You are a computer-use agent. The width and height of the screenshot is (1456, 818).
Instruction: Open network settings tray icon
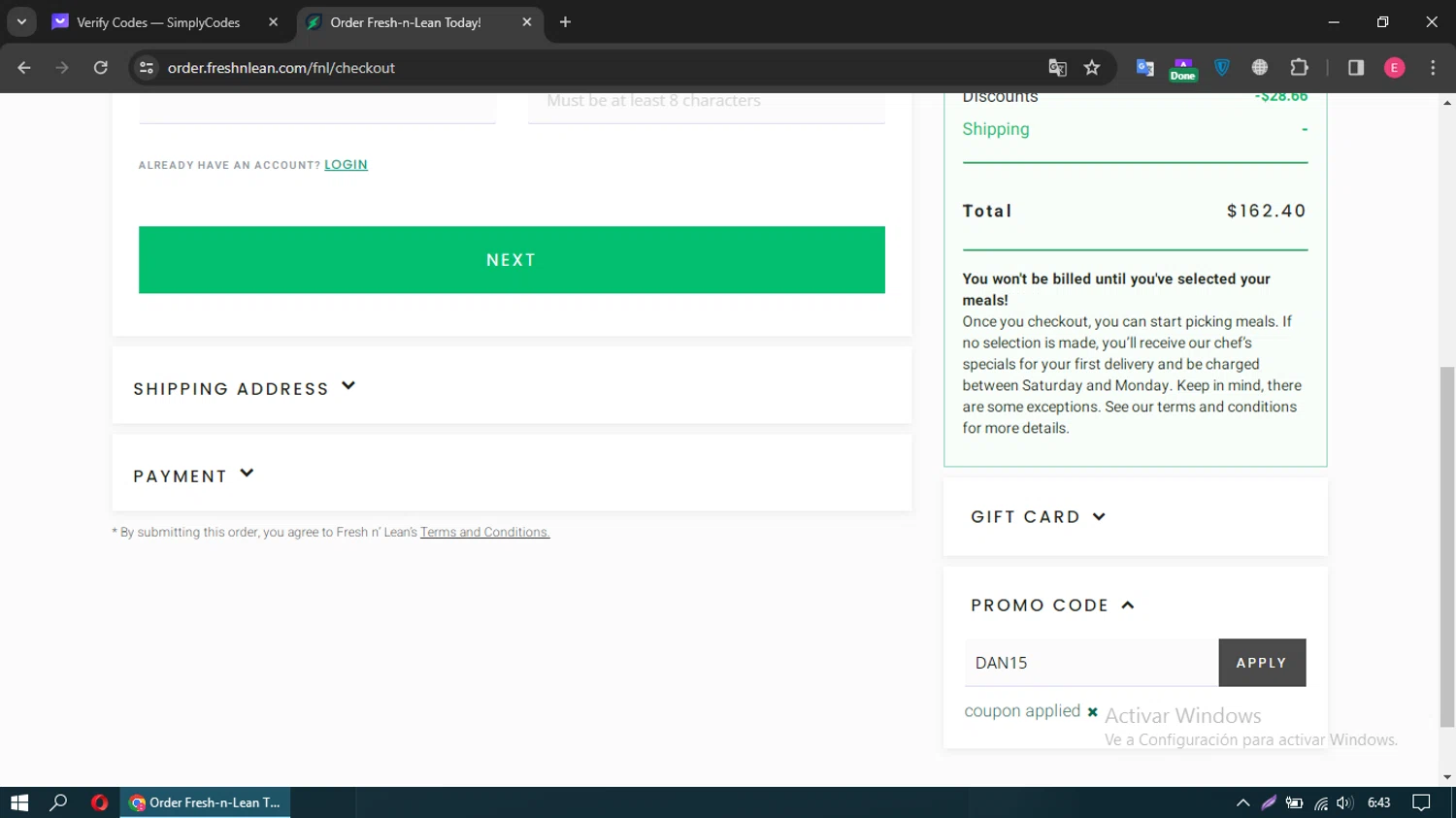pos(1320,802)
